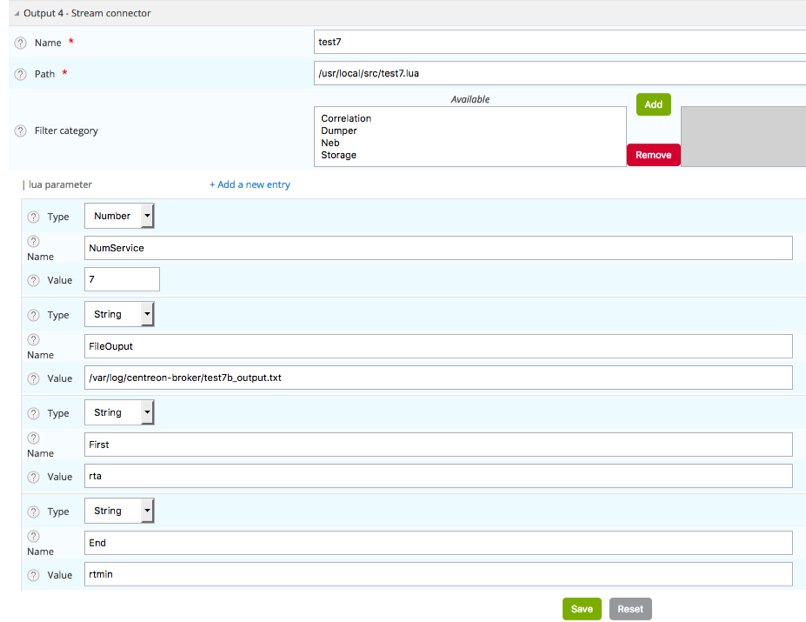Click help icon above FileOuput name label
Image resolution: width=806 pixels, height=622 pixels.
(33, 339)
